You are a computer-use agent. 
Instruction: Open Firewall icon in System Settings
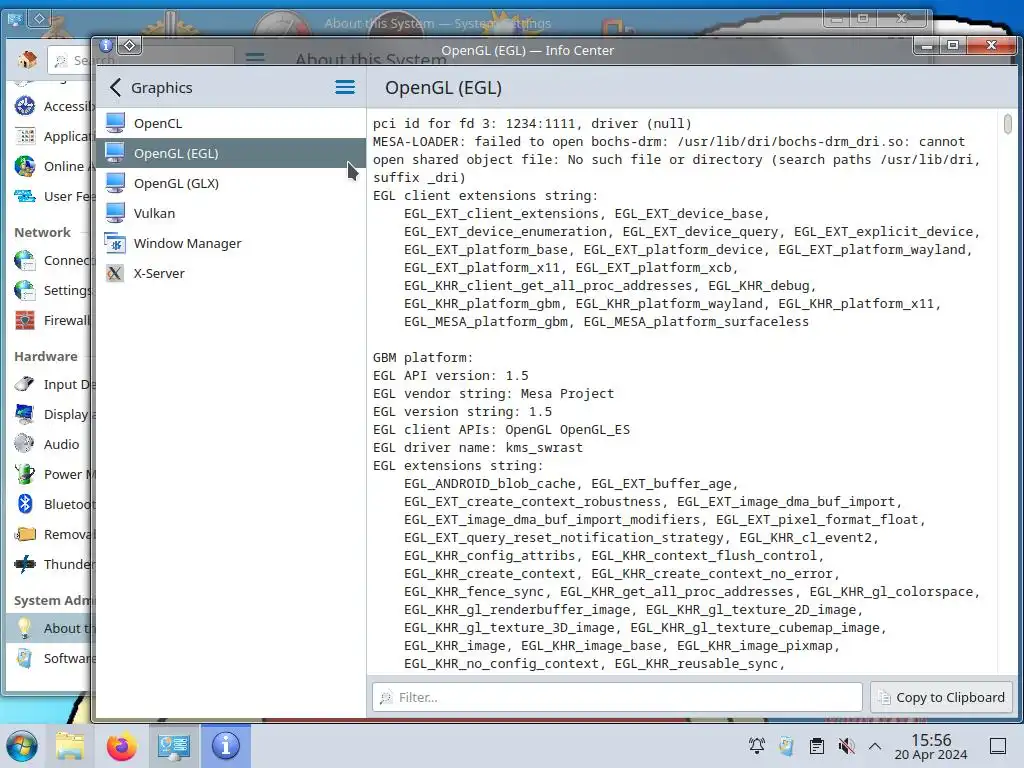pos(25,320)
